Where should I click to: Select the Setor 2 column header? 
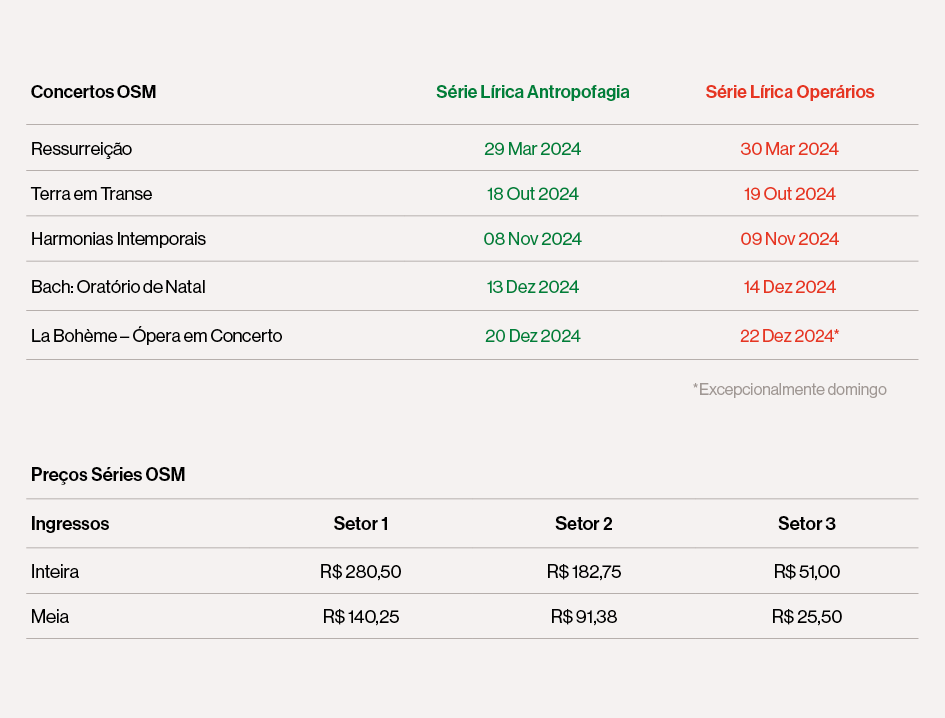pyautogui.click(x=583, y=523)
